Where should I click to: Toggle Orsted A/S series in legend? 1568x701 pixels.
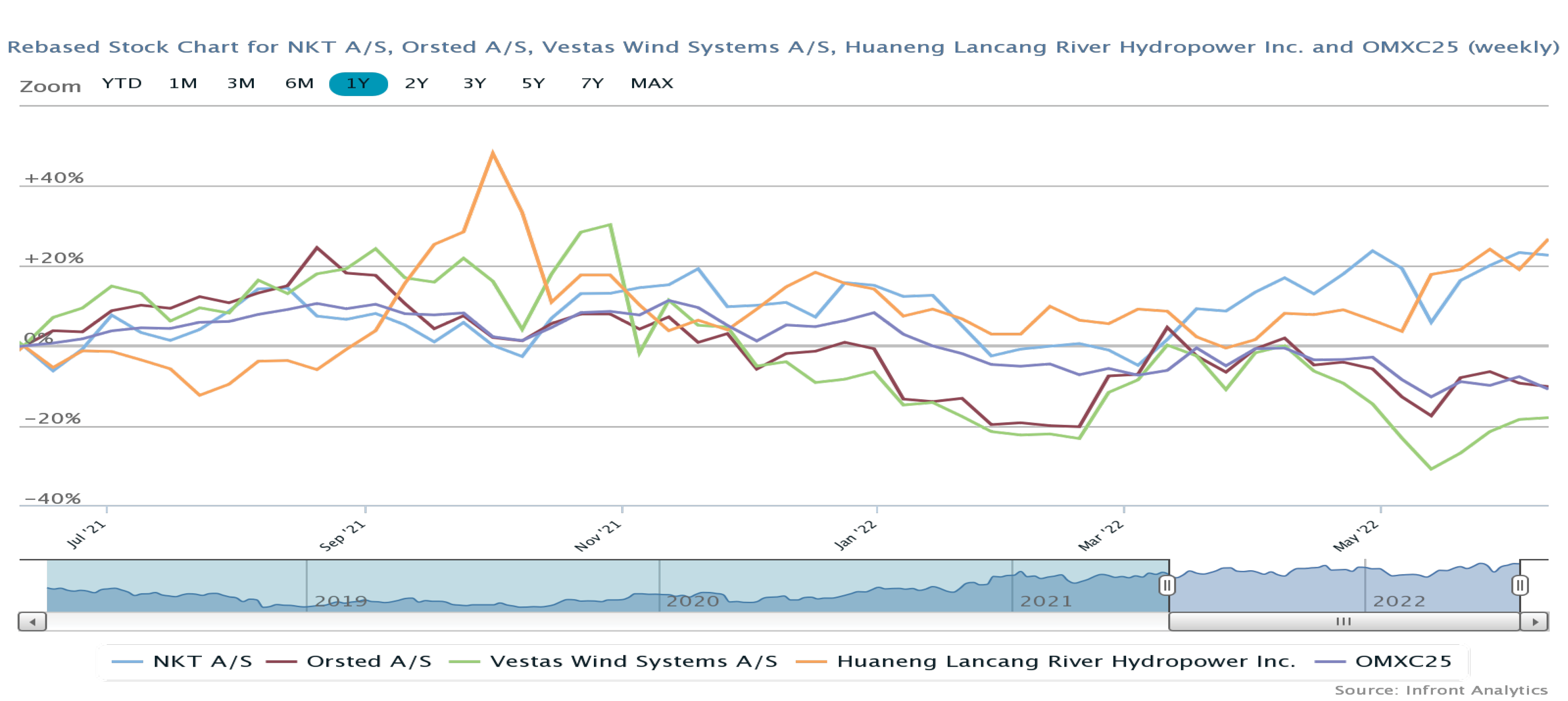(368, 662)
